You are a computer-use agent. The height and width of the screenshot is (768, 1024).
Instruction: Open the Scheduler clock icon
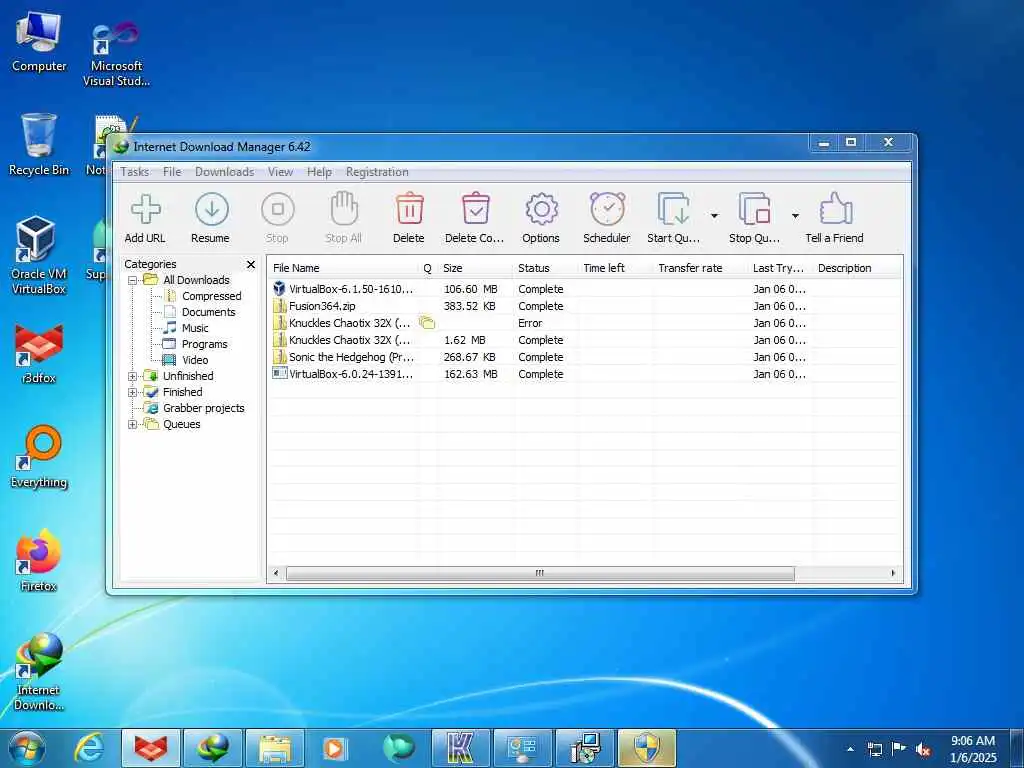pyautogui.click(x=607, y=209)
